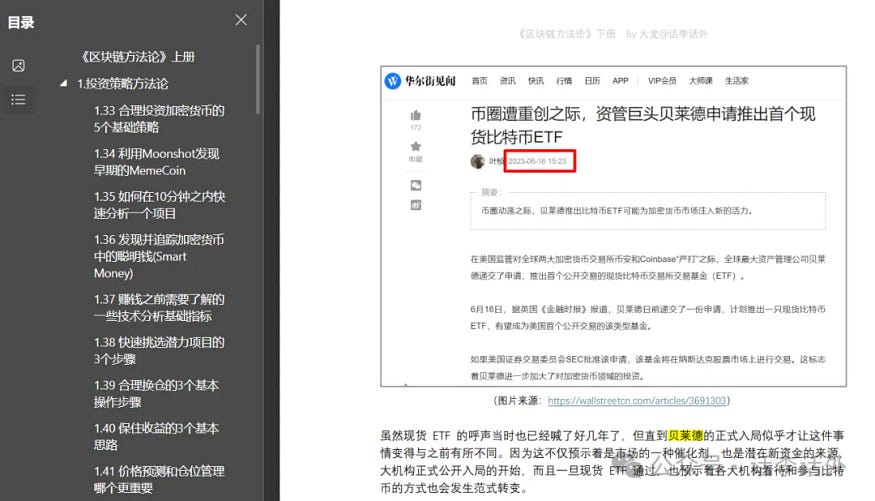
Task: Click the article summary box 摘要
Action: 648,210
